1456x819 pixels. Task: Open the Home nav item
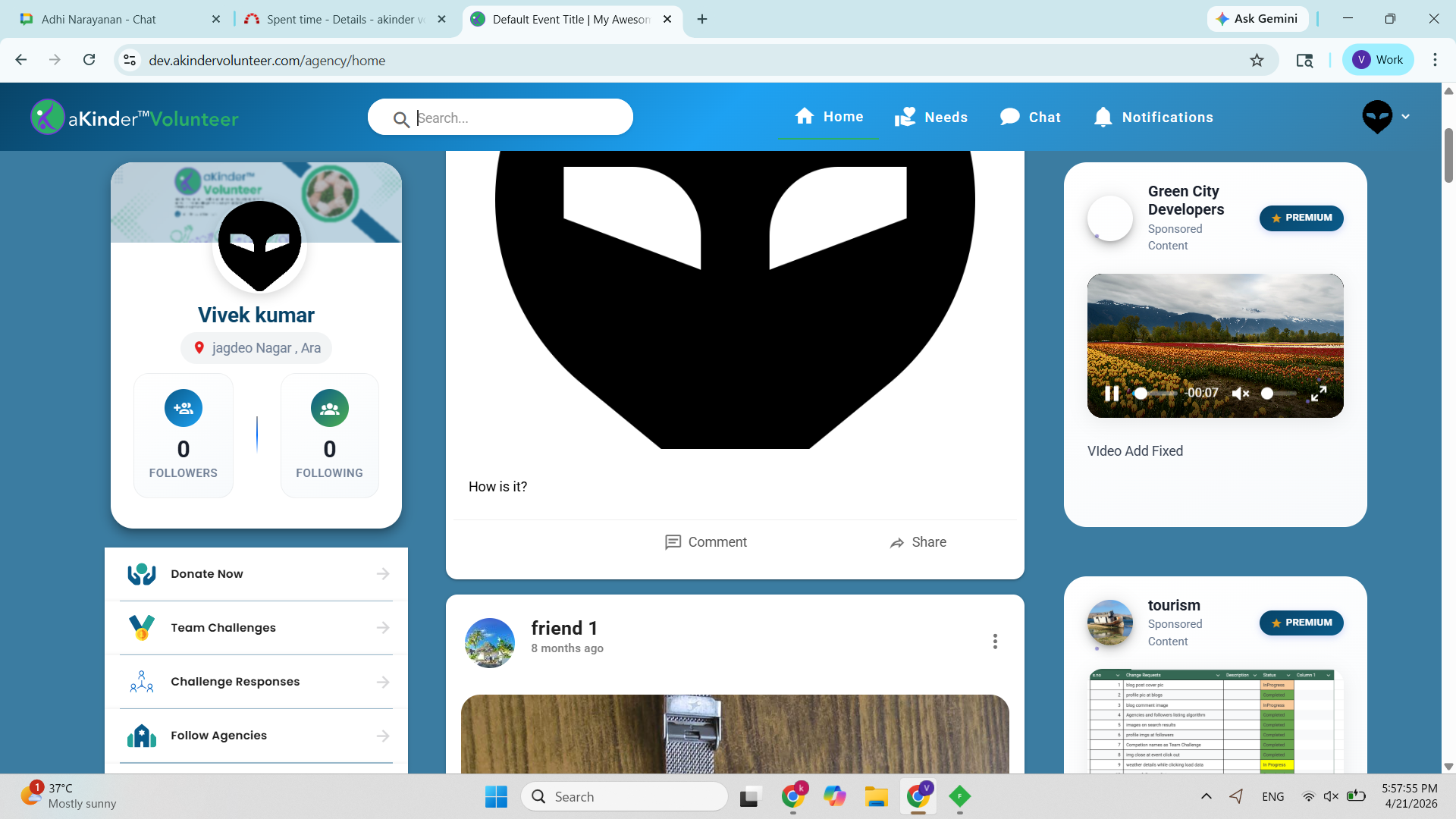(x=829, y=117)
